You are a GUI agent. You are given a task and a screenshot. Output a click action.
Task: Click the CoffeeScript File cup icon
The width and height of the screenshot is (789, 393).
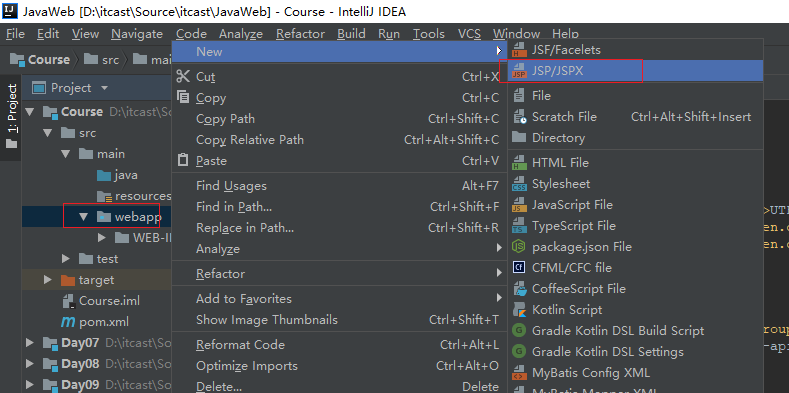pos(519,289)
